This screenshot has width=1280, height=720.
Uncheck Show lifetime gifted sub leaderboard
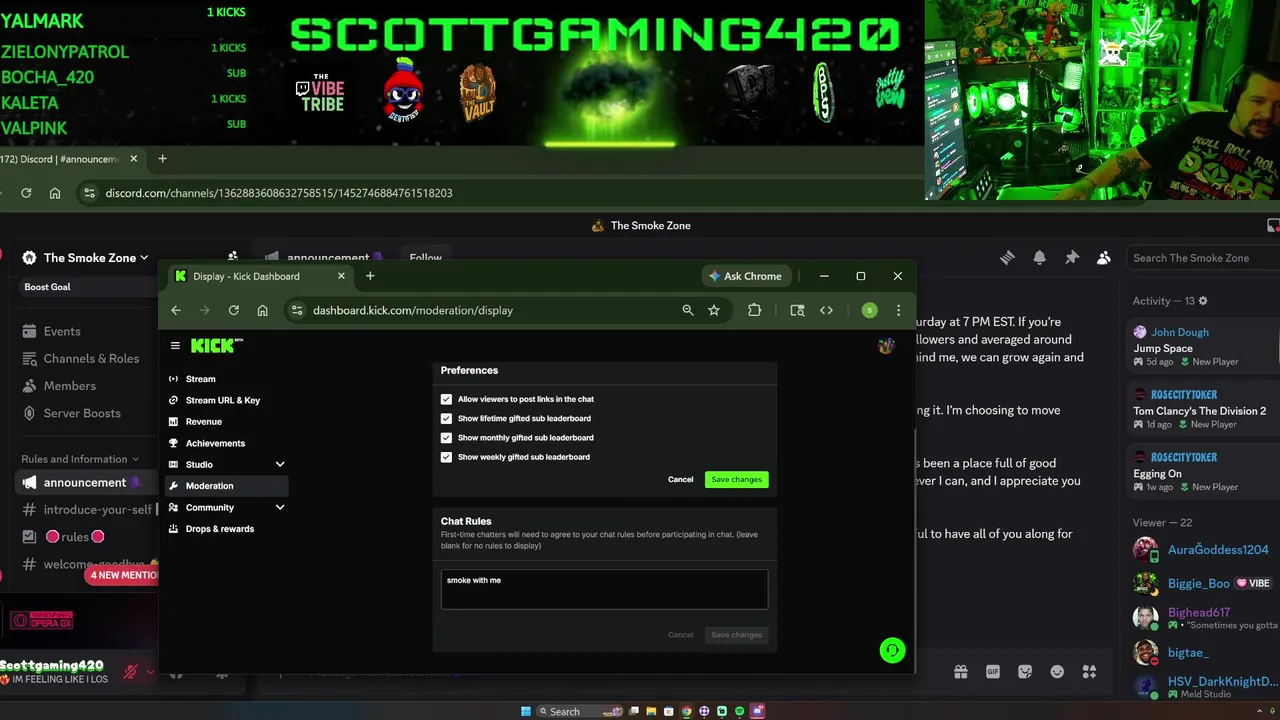pos(446,418)
